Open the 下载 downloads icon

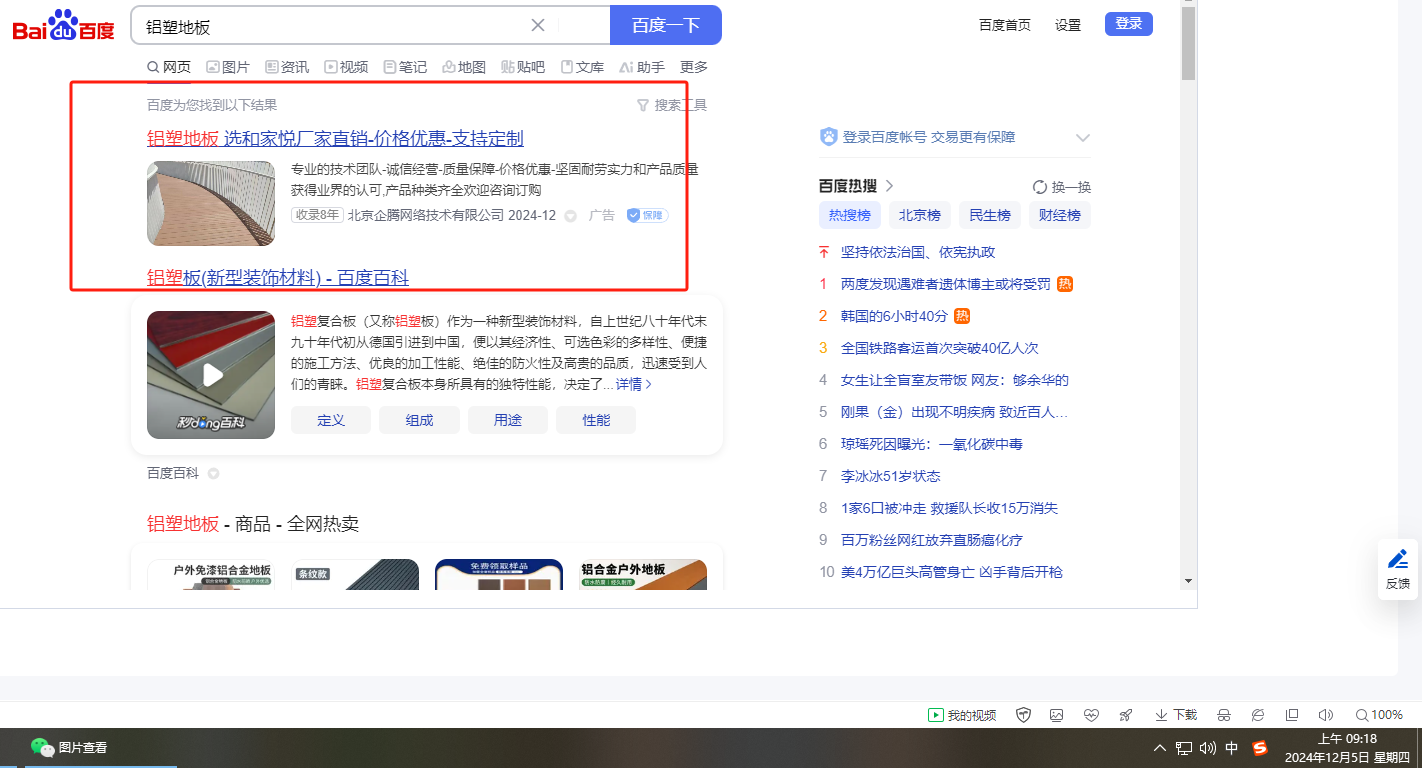coord(1175,715)
